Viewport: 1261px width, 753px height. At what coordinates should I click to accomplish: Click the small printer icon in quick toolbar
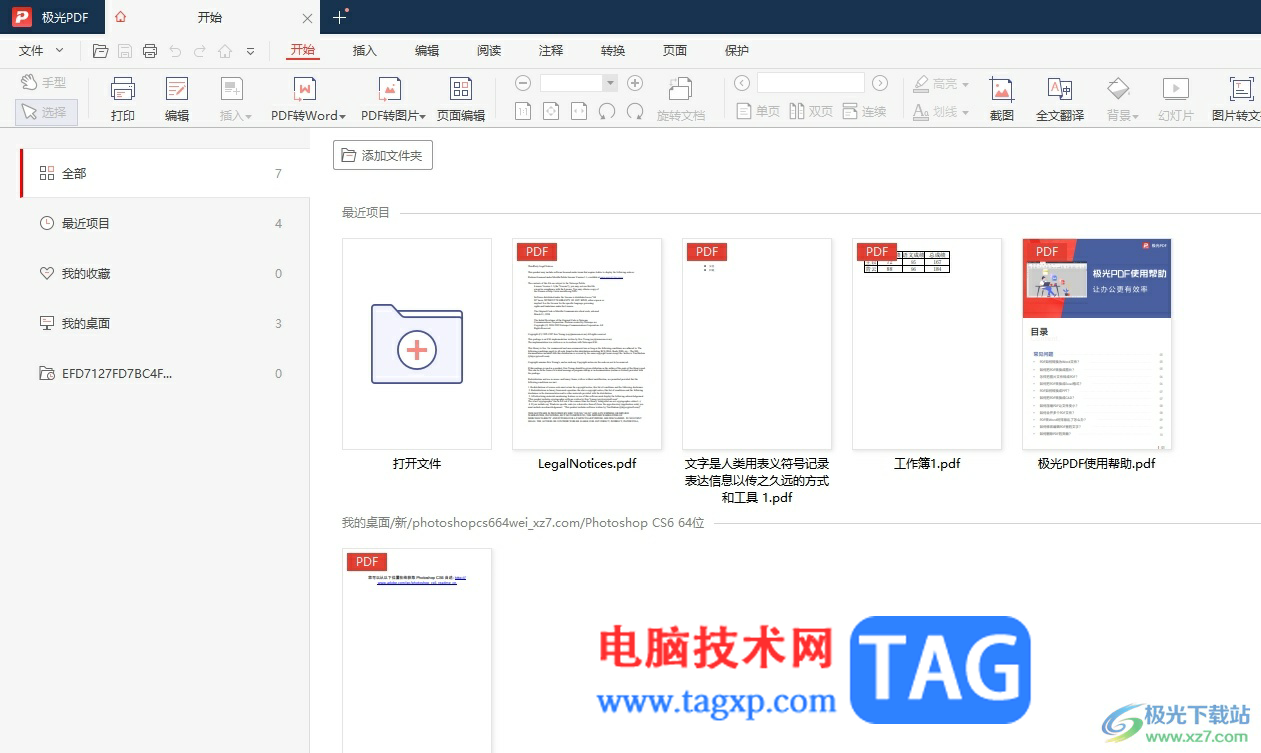click(x=150, y=51)
